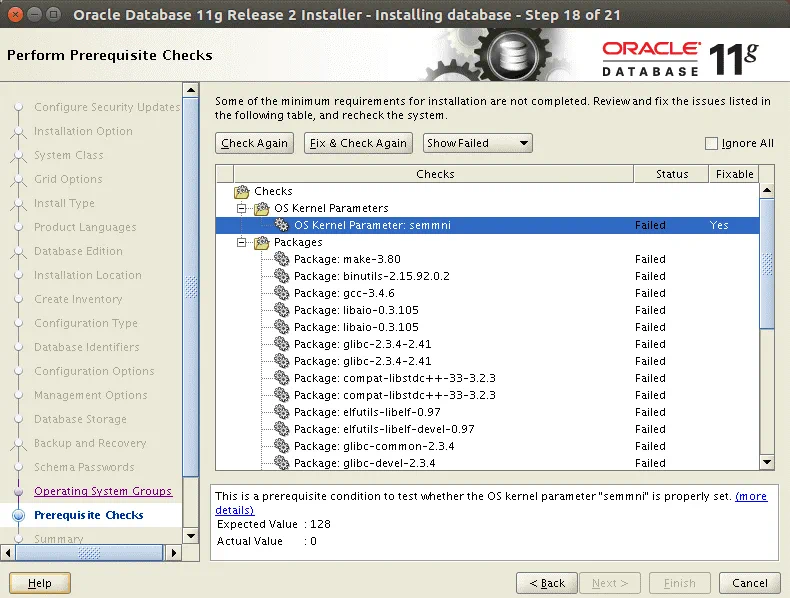Click the Back button
This screenshot has height=598, width=790.
(546, 583)
